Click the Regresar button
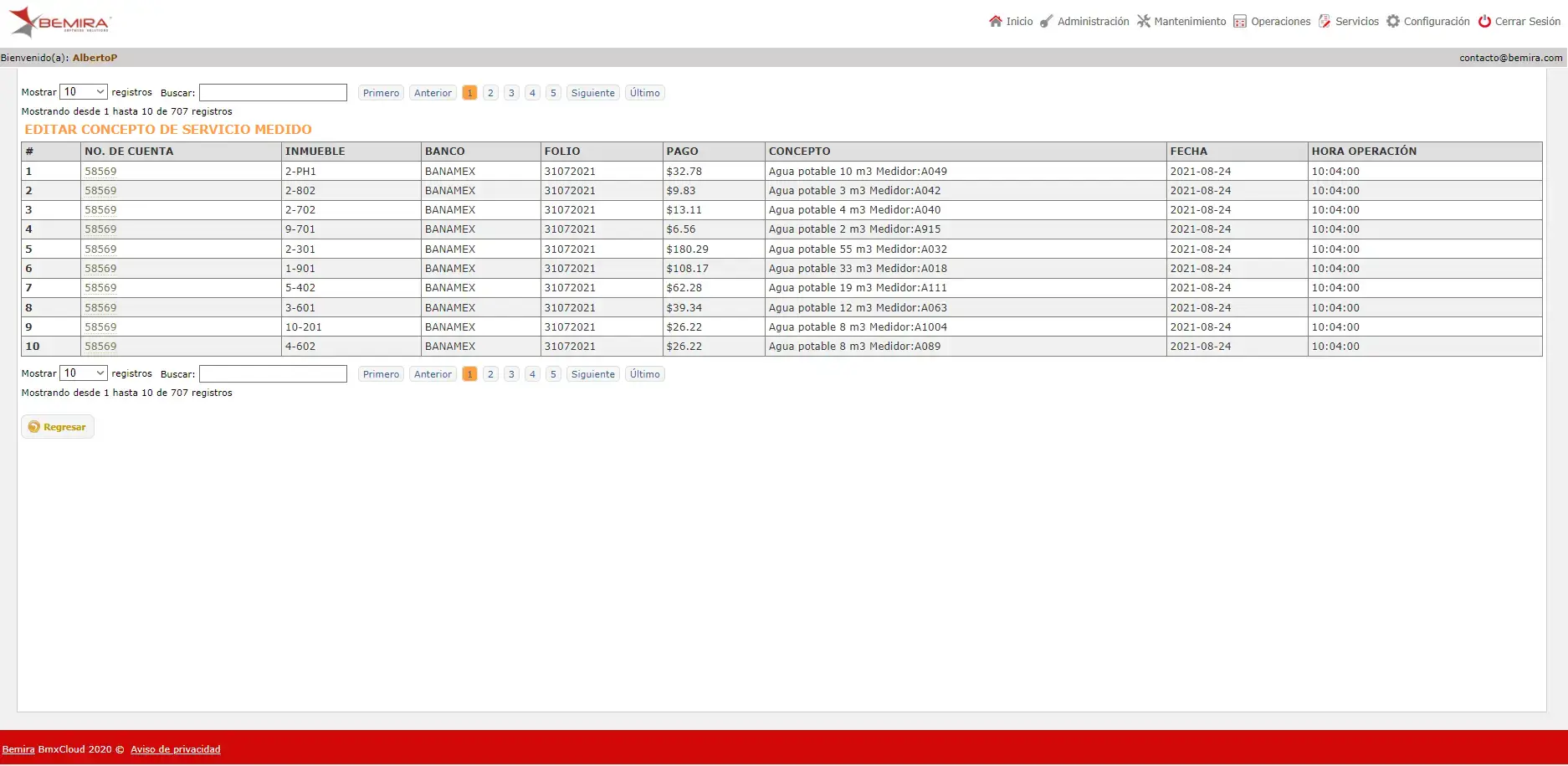 pos(58,427)
